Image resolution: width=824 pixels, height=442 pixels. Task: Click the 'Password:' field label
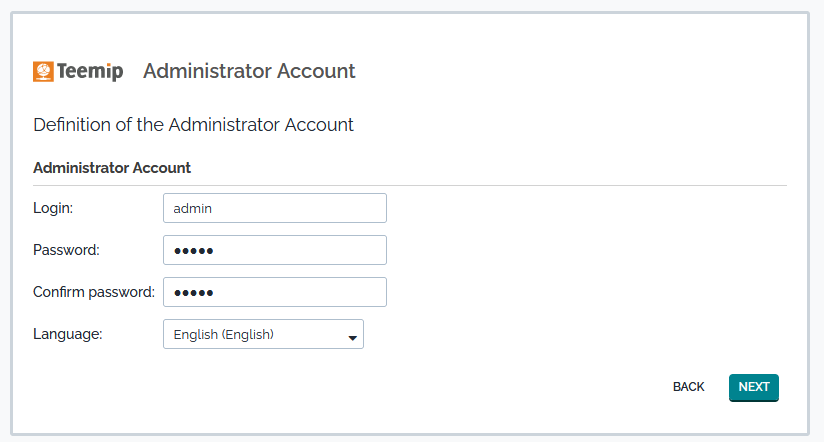pos(66,250)
